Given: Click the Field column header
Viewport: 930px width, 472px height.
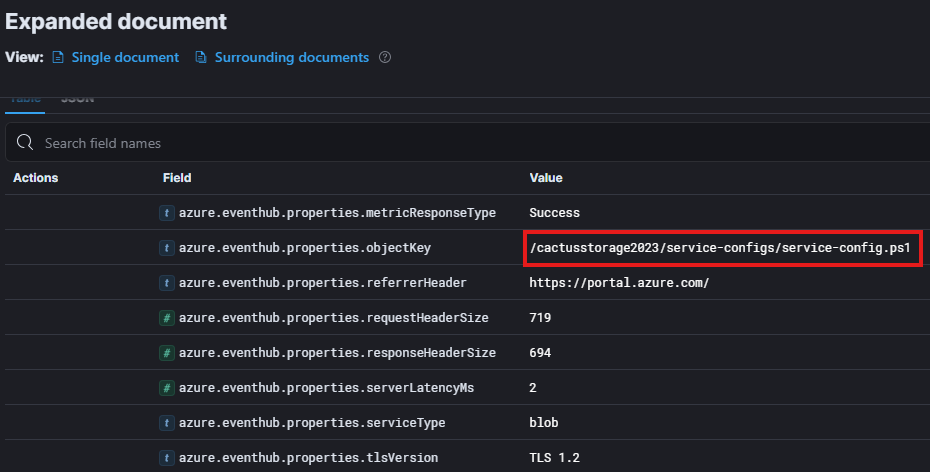Looking at the screenshot, I should [x=177, y=178].
